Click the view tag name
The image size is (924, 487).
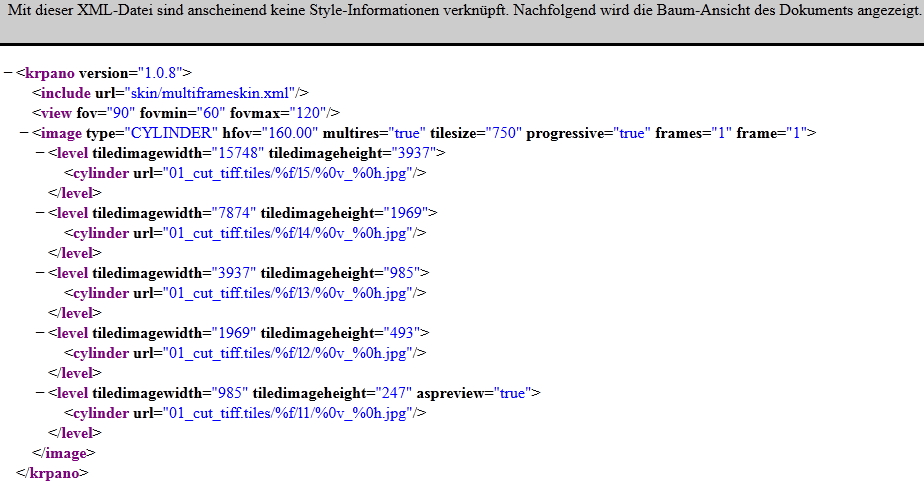point(54,113)
